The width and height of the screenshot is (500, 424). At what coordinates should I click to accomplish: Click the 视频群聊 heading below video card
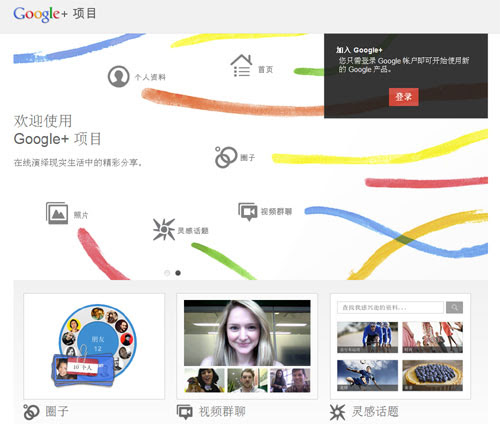[x=222, y=412]
